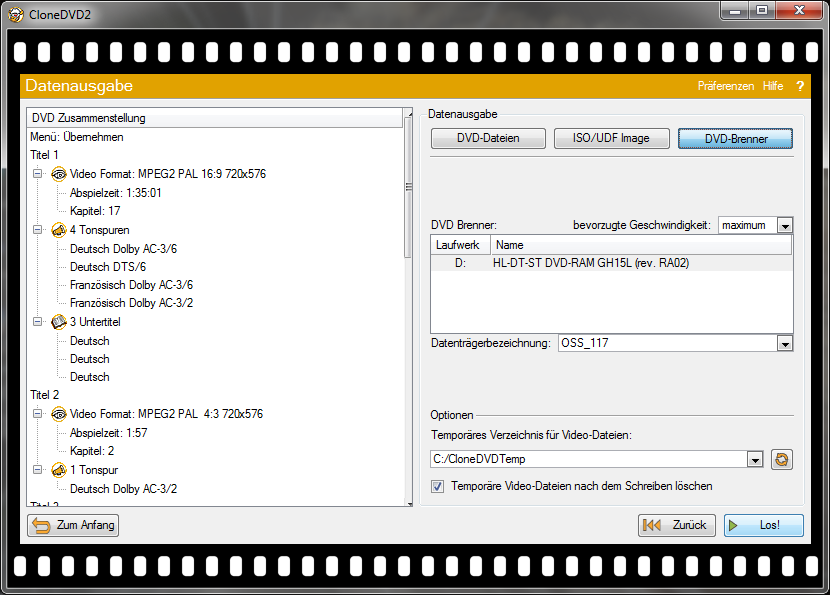Maximize the CloneDVD2 window
The height and width of the screenshot is (595, 830).
[762, 11]
